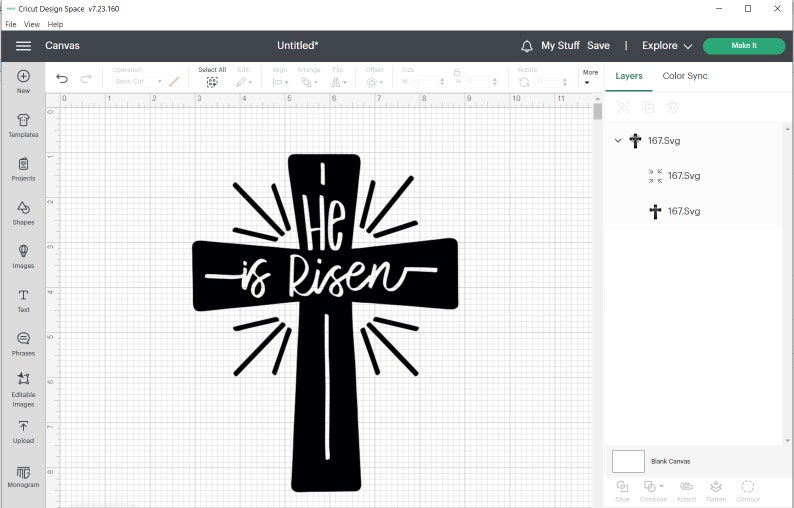Select the top-level 167.Svg group row
Viewport: 794px width, 508px height.
pyautogui.click(x=694, y=141)
